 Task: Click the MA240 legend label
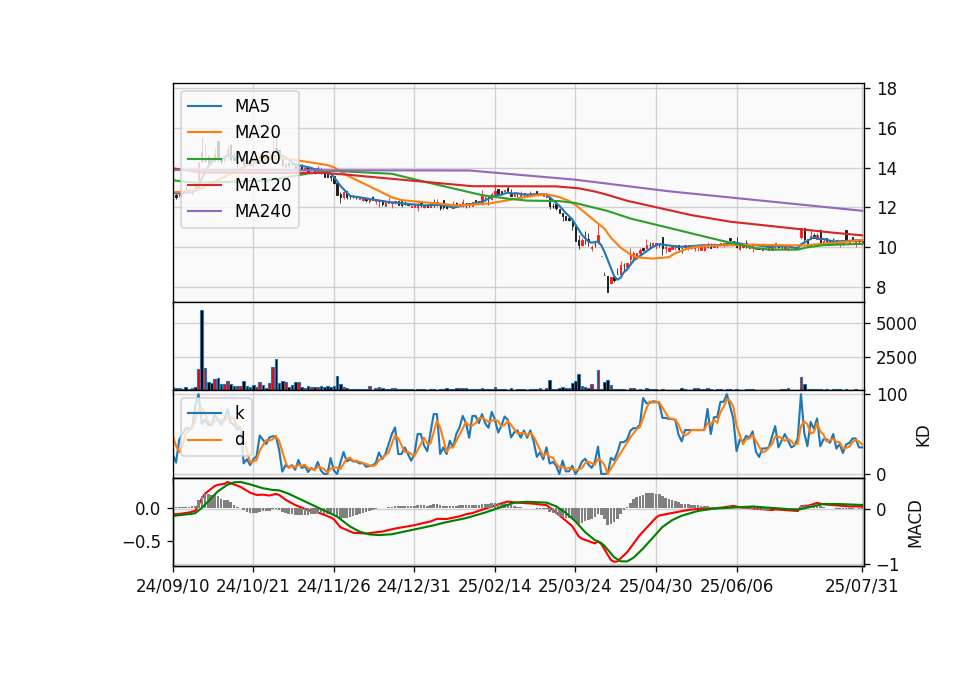point(263,211)
